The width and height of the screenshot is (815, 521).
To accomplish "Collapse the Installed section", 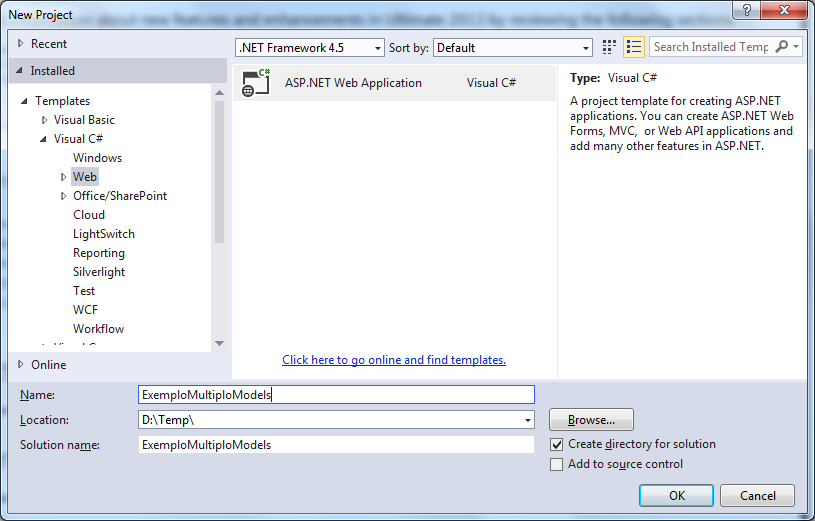I will click(19, 71).
